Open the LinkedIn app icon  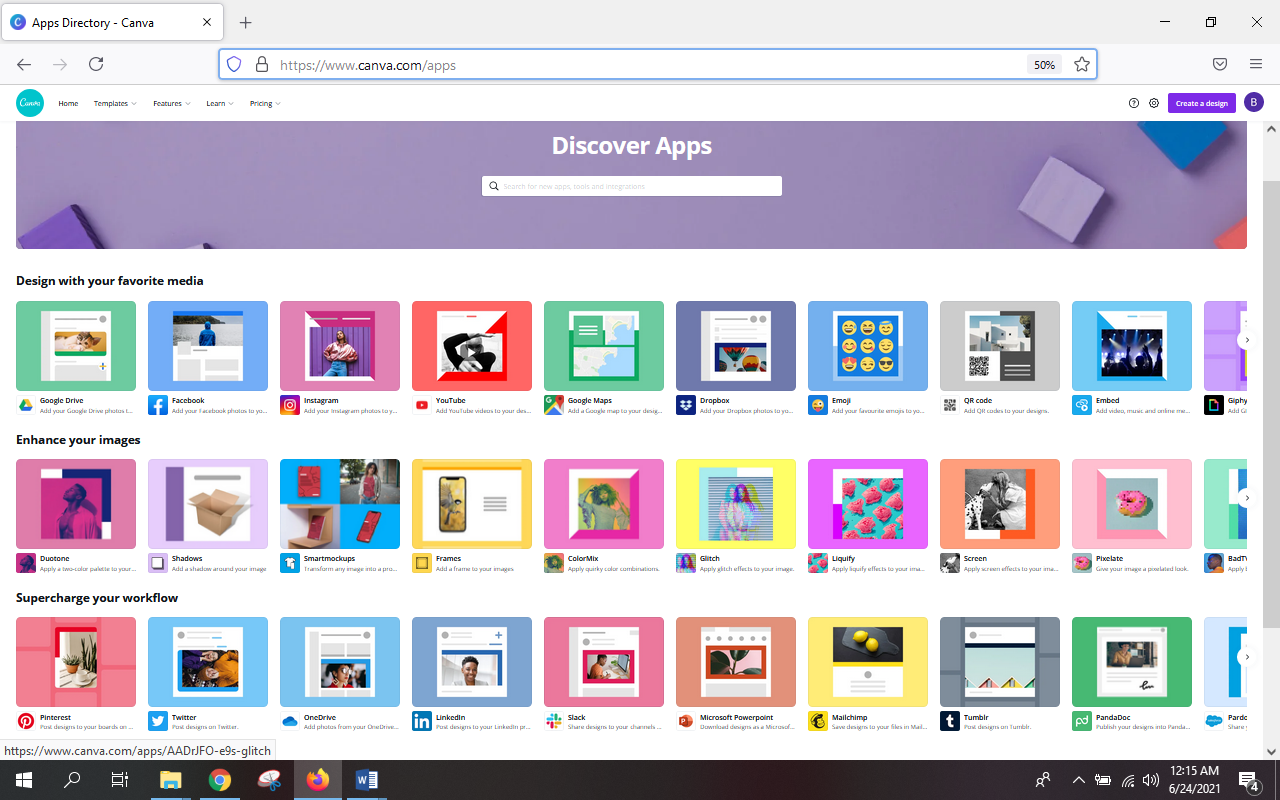click(x=422, y=721)
